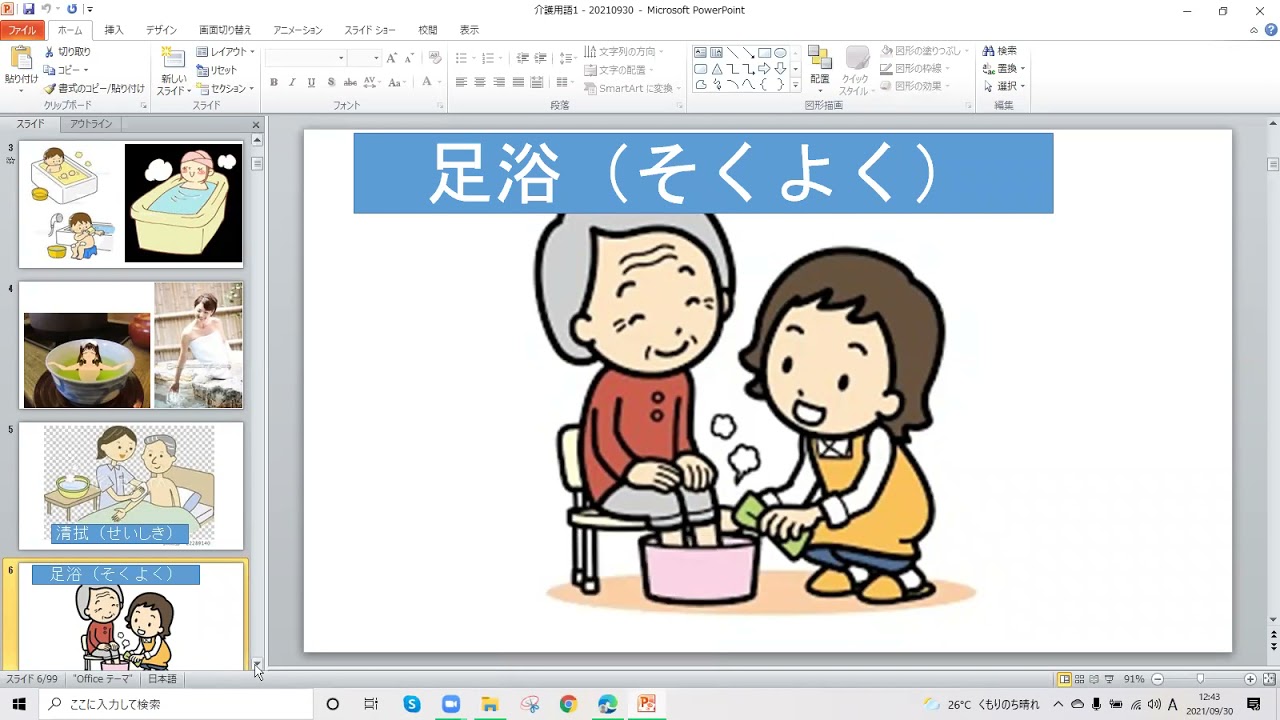This screenshot has width=1280, height=720.
Task: Click zoom in plus button
Action: (x=1250, y=679)
